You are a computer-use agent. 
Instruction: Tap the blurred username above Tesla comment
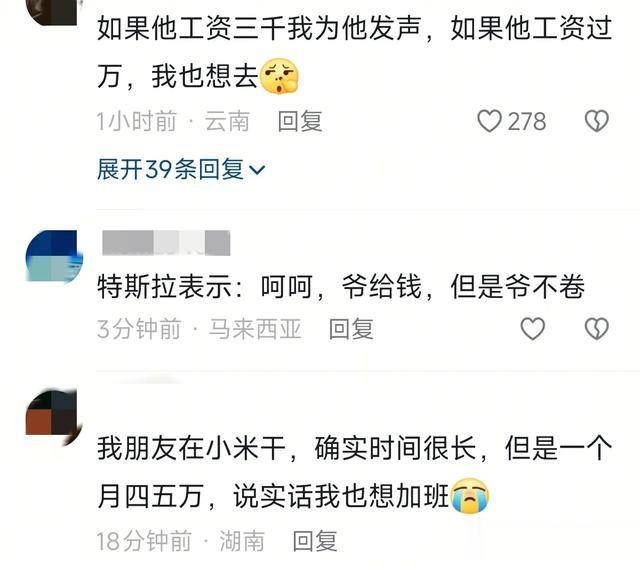click(166, 243)
